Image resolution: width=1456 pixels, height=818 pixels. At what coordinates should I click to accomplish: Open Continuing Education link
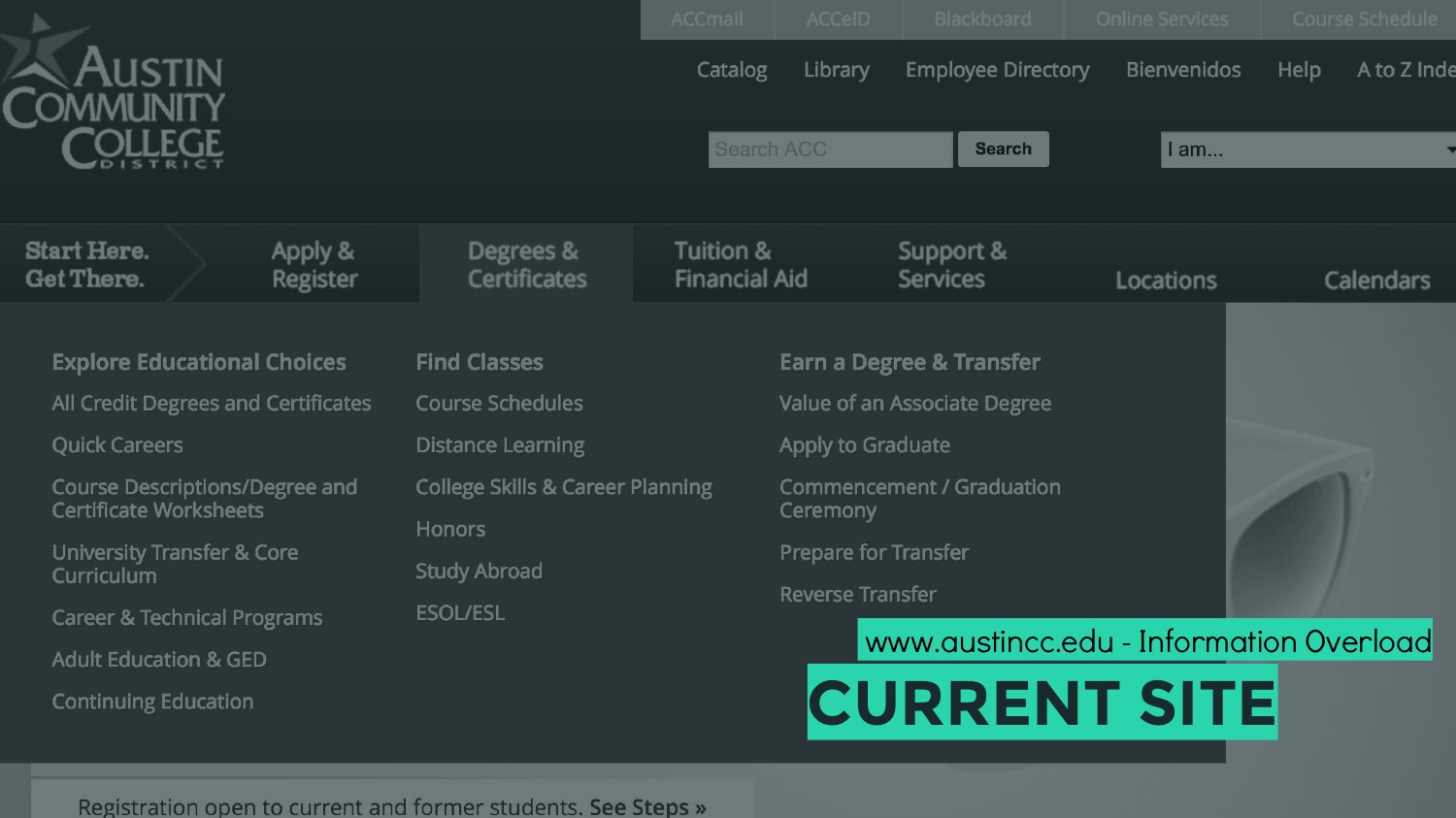(152, 701)
